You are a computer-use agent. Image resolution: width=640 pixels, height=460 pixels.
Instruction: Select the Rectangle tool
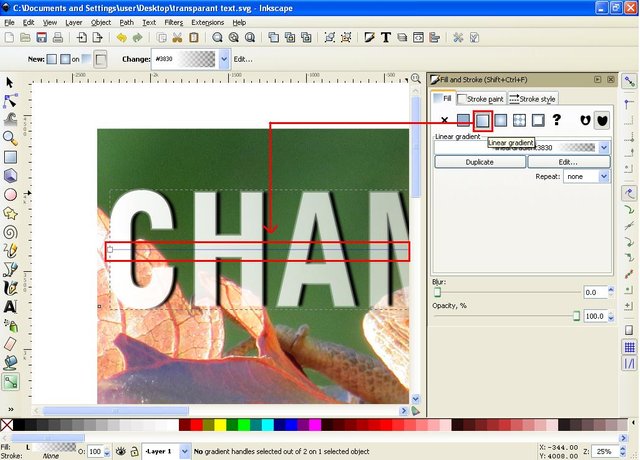point(10,157)
